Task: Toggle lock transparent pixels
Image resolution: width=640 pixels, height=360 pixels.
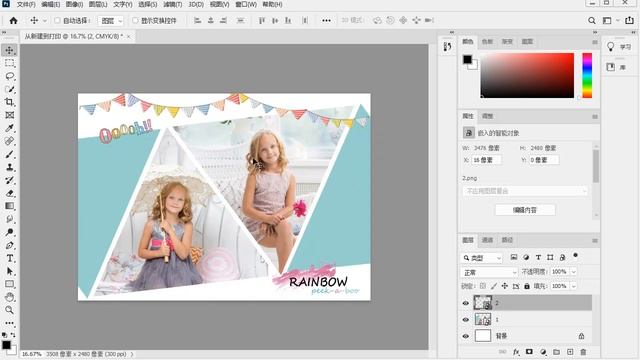Action: point(482,286)
